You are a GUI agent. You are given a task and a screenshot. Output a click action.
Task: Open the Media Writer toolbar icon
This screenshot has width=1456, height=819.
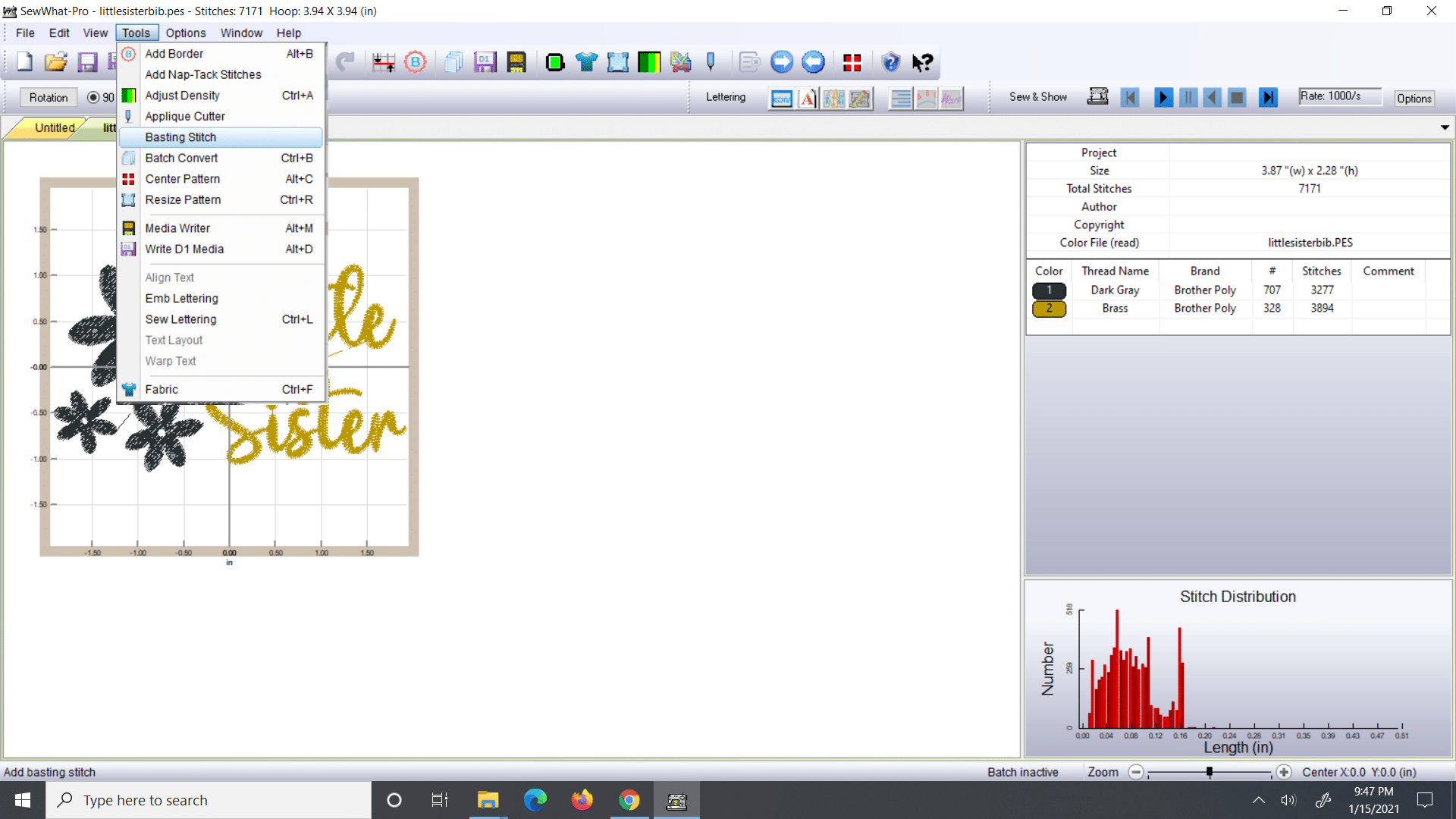(516, 62)
